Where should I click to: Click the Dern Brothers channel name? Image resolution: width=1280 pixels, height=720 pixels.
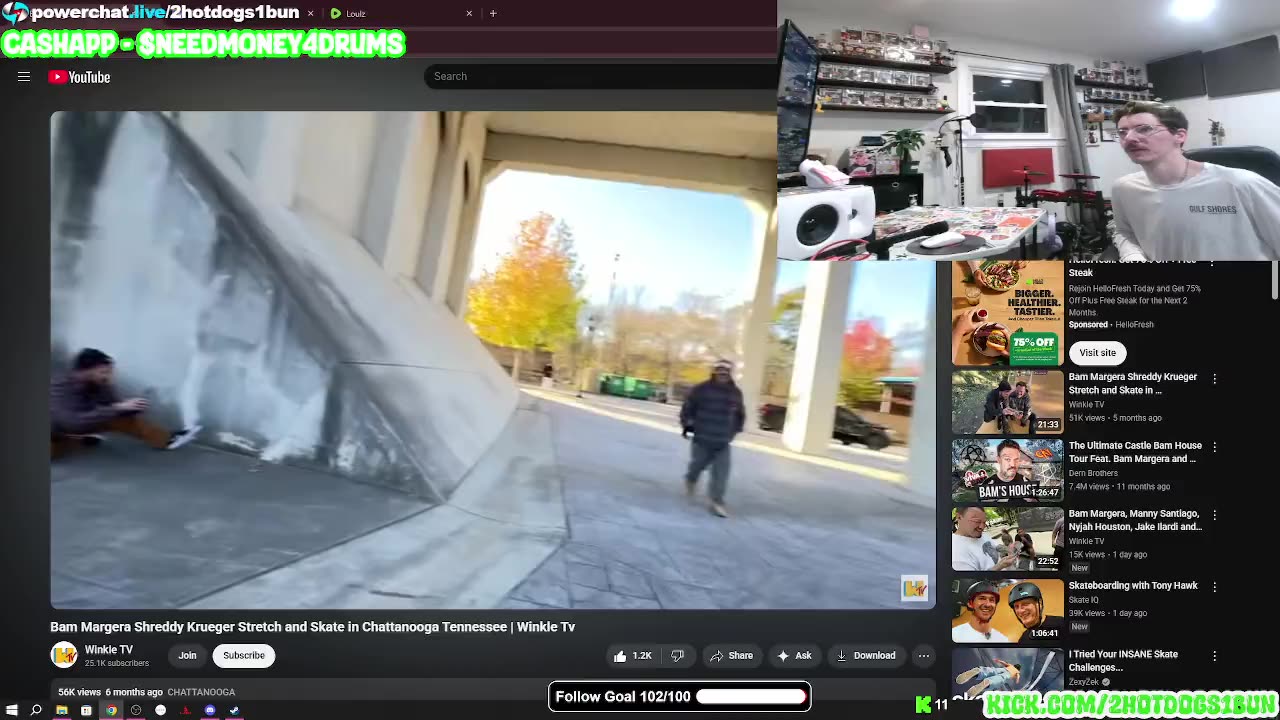tap(1093, 473)
